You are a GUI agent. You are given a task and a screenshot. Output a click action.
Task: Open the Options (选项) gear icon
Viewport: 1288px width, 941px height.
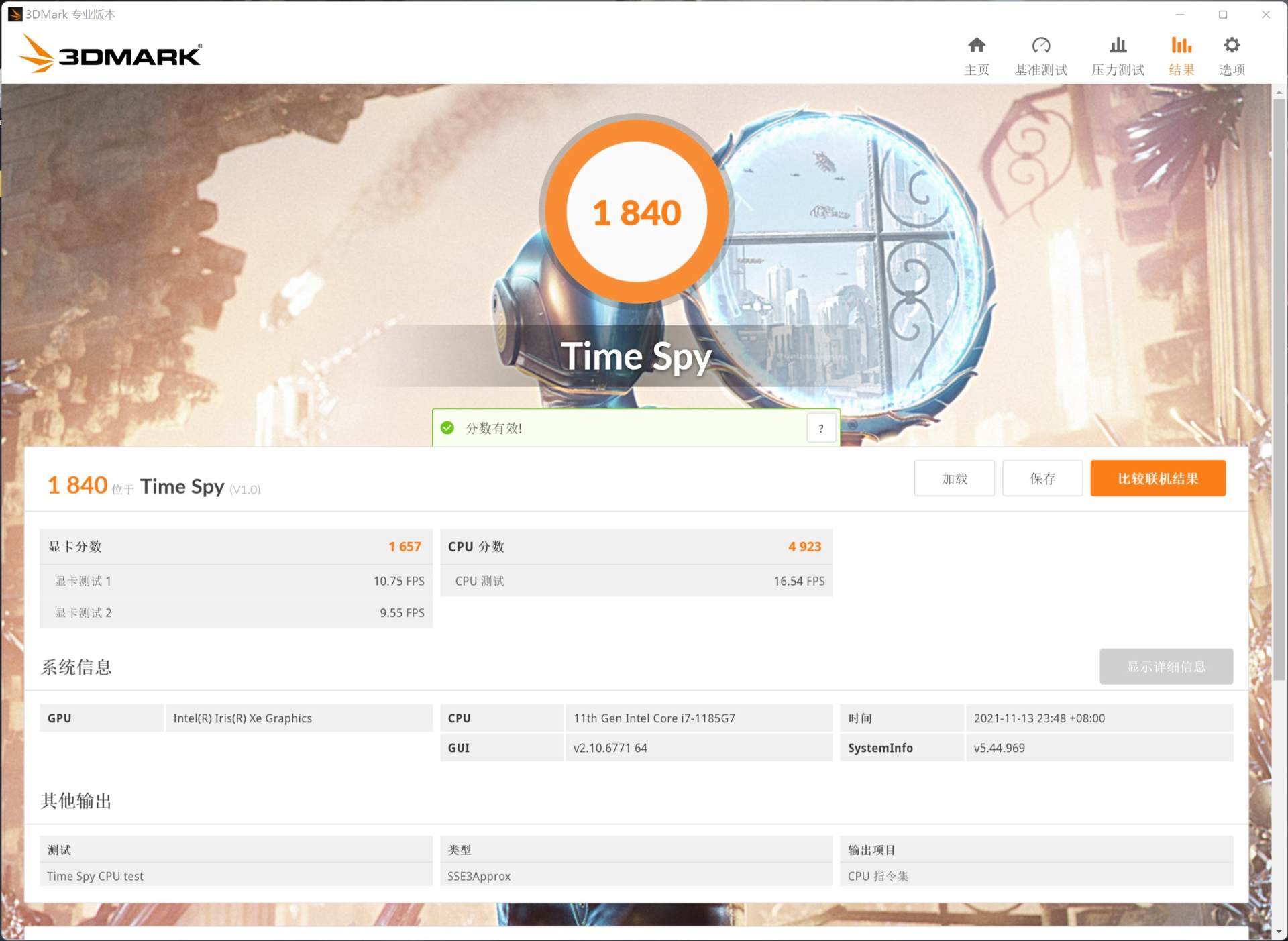(1232, 46)
